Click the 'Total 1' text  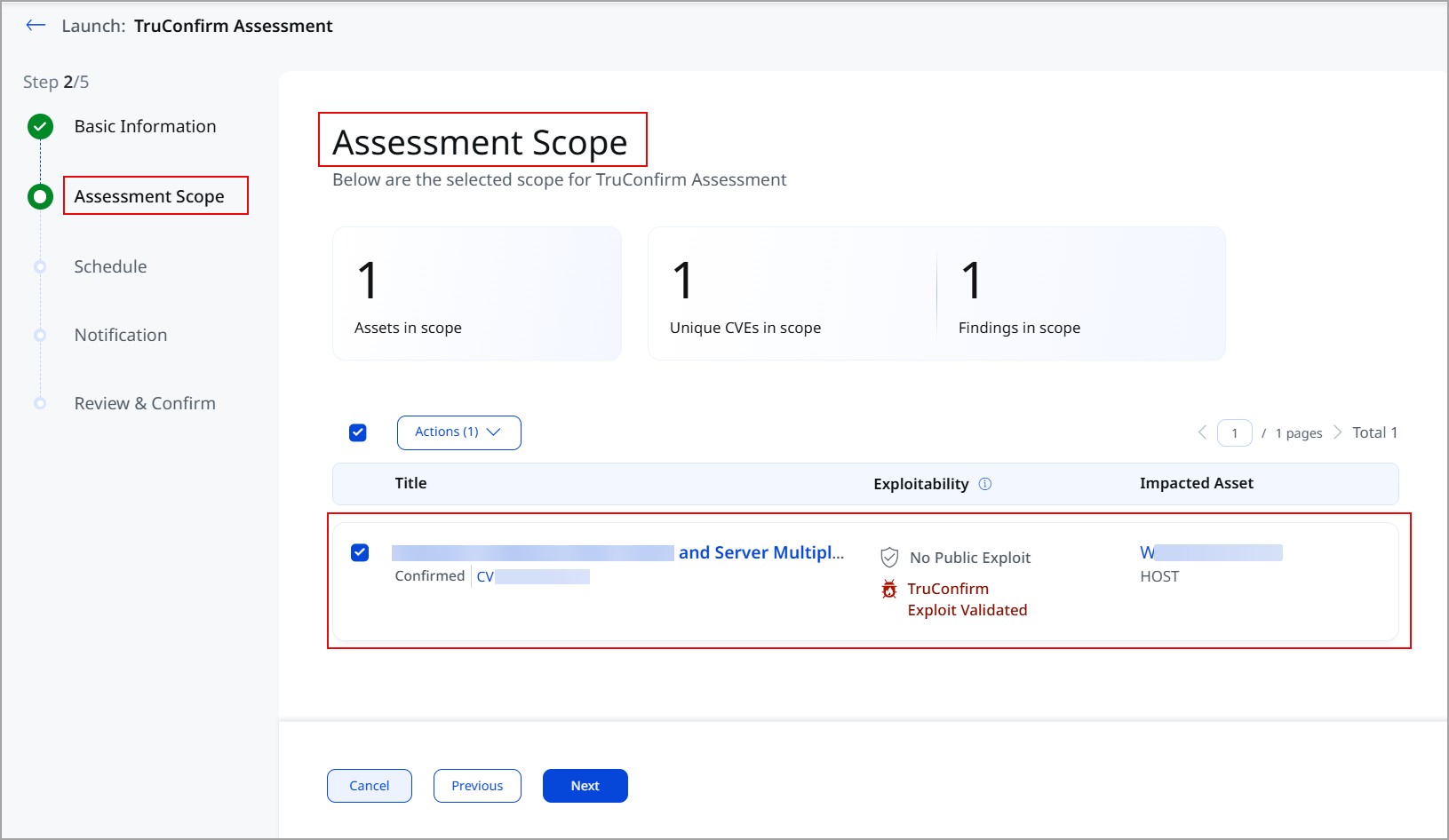(1375, 432)
